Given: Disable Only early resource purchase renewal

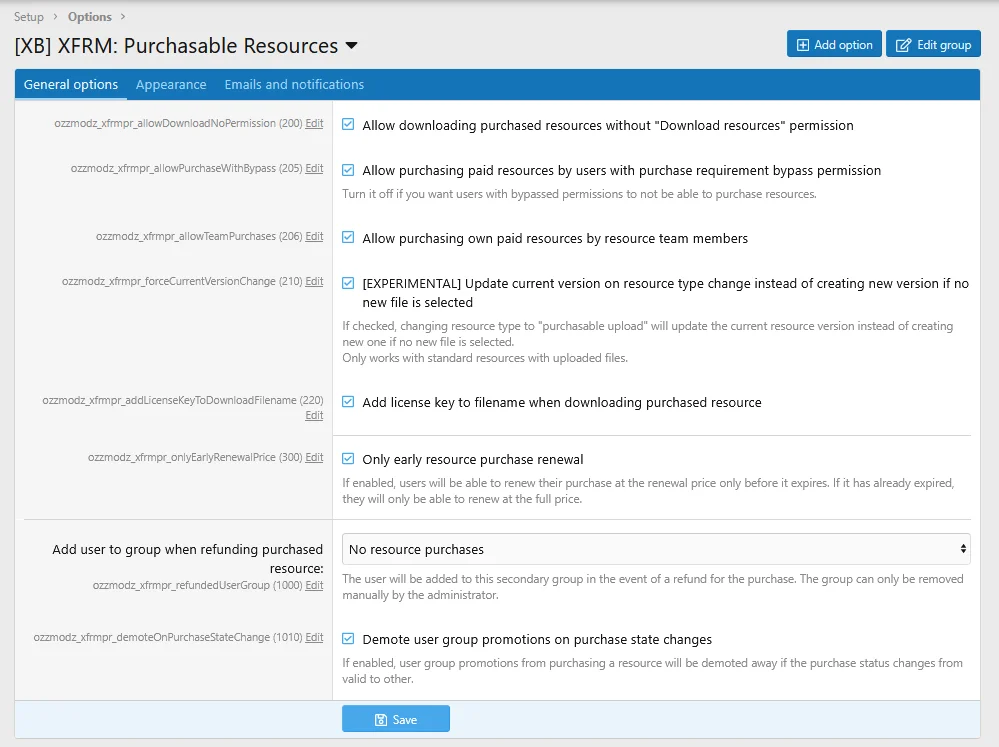Looking at the screenshot, I should click(348, 459).
